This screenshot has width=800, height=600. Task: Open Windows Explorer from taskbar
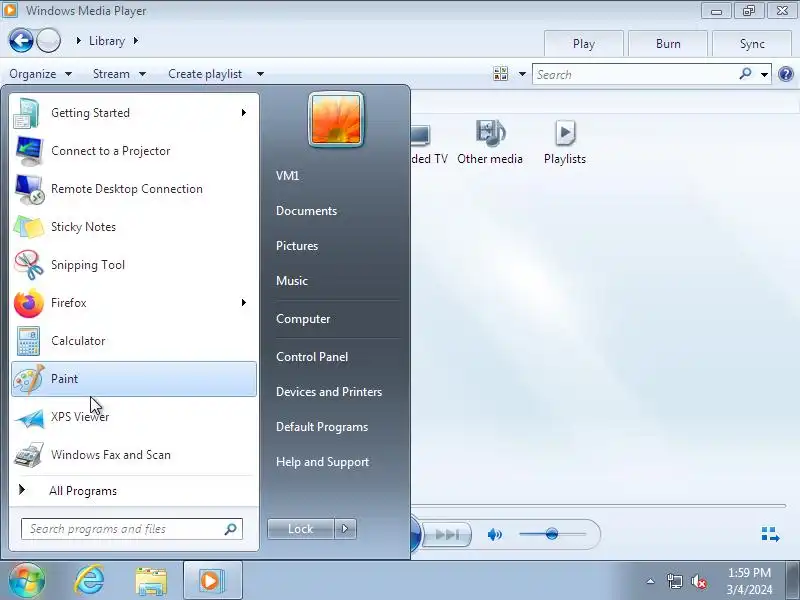tap(151, 581)
